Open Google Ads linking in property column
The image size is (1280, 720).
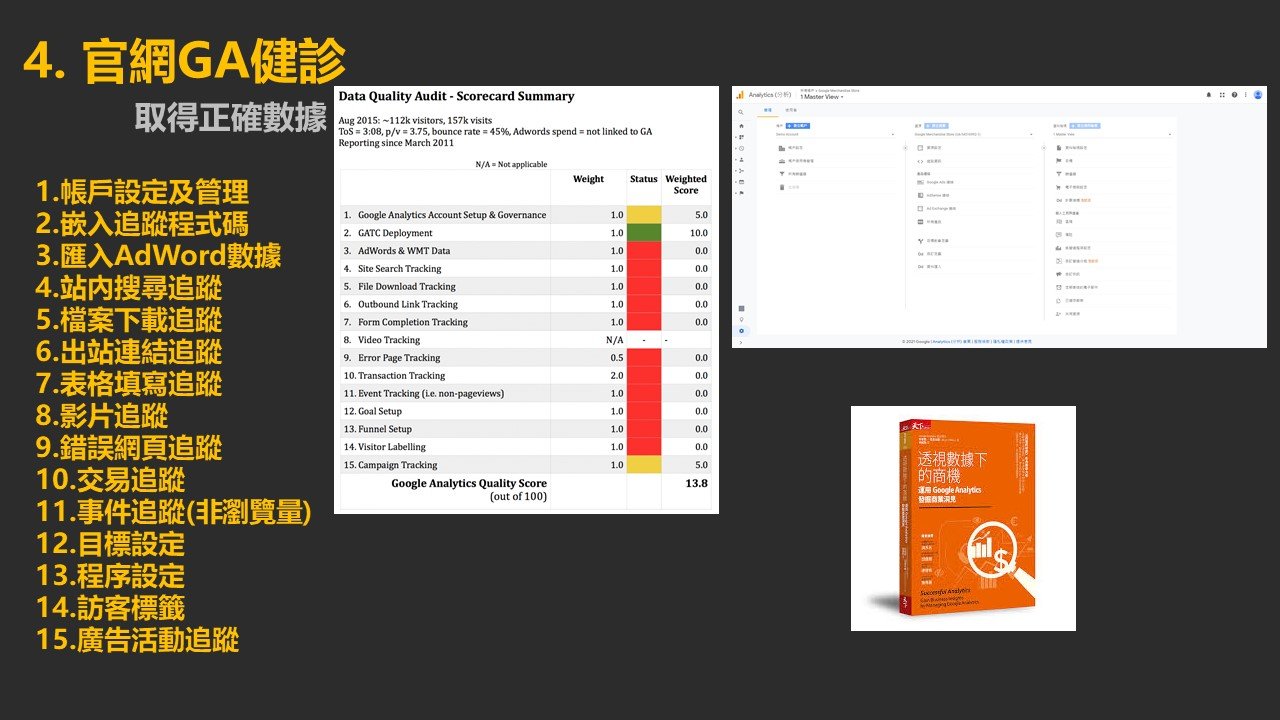tap(939, 183)
